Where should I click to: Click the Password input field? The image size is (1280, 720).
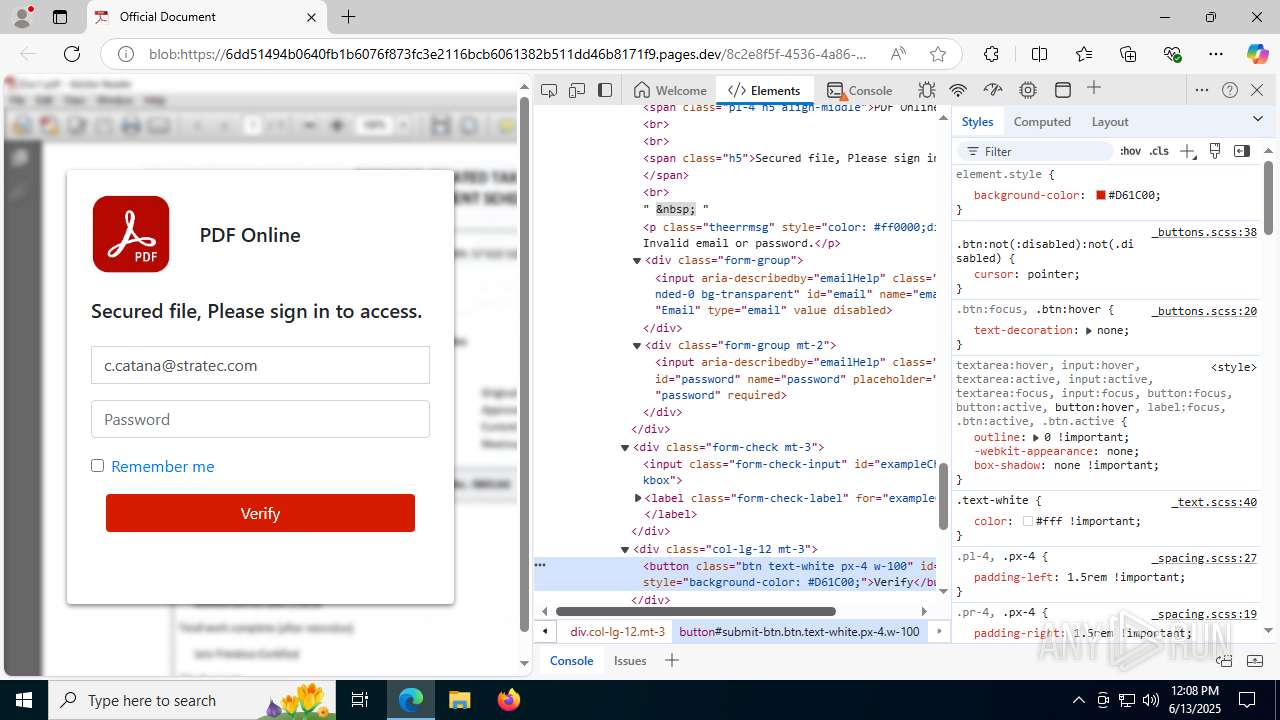[x=260, y=419]
